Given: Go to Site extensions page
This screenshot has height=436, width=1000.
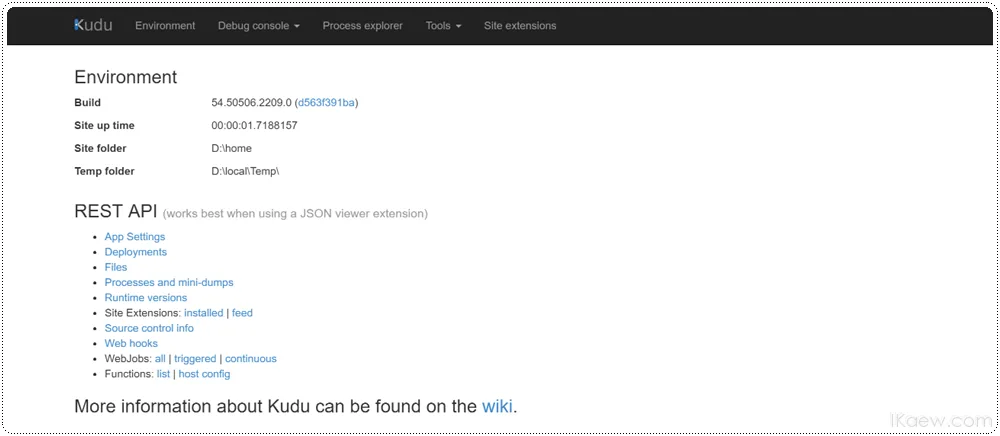Looking at the screenshot, I should coord(520,26).
